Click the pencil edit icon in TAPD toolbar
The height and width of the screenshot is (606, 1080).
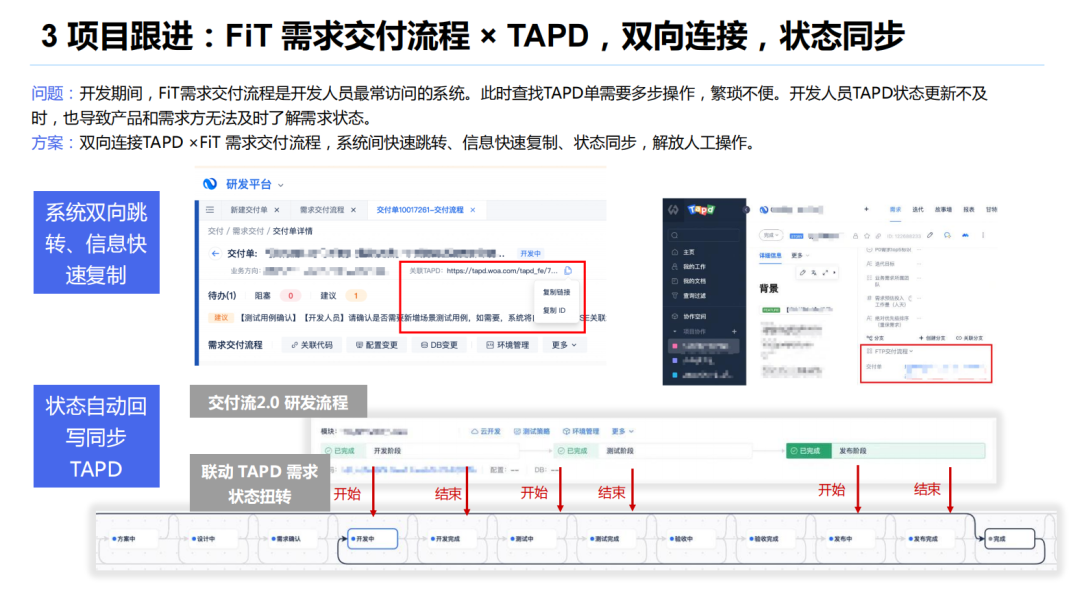(x=930, y=235)
